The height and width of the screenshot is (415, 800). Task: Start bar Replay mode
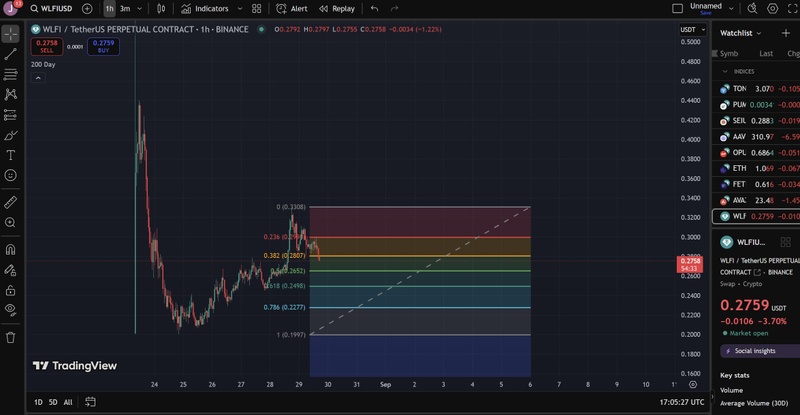click(x=337, y=9)
